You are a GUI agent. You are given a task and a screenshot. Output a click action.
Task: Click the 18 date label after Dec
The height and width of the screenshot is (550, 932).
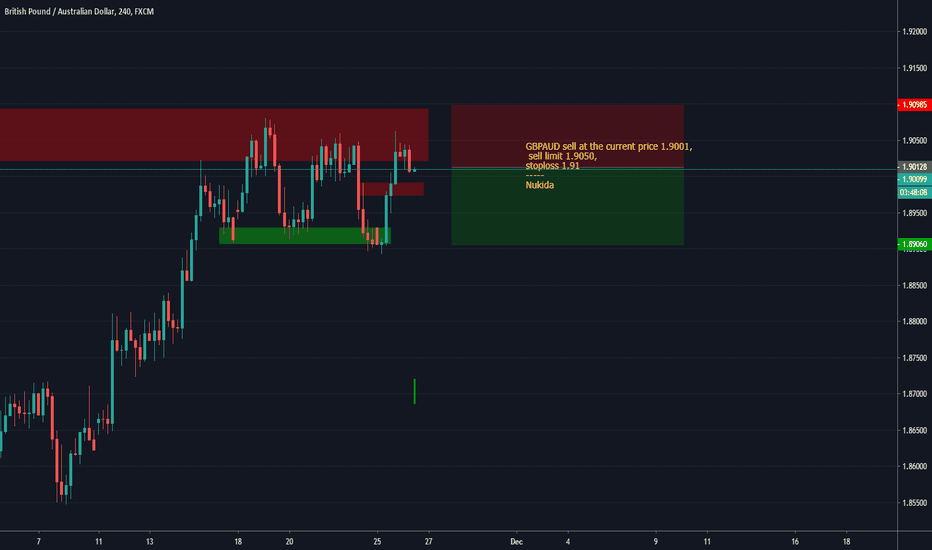pos(847,541)
